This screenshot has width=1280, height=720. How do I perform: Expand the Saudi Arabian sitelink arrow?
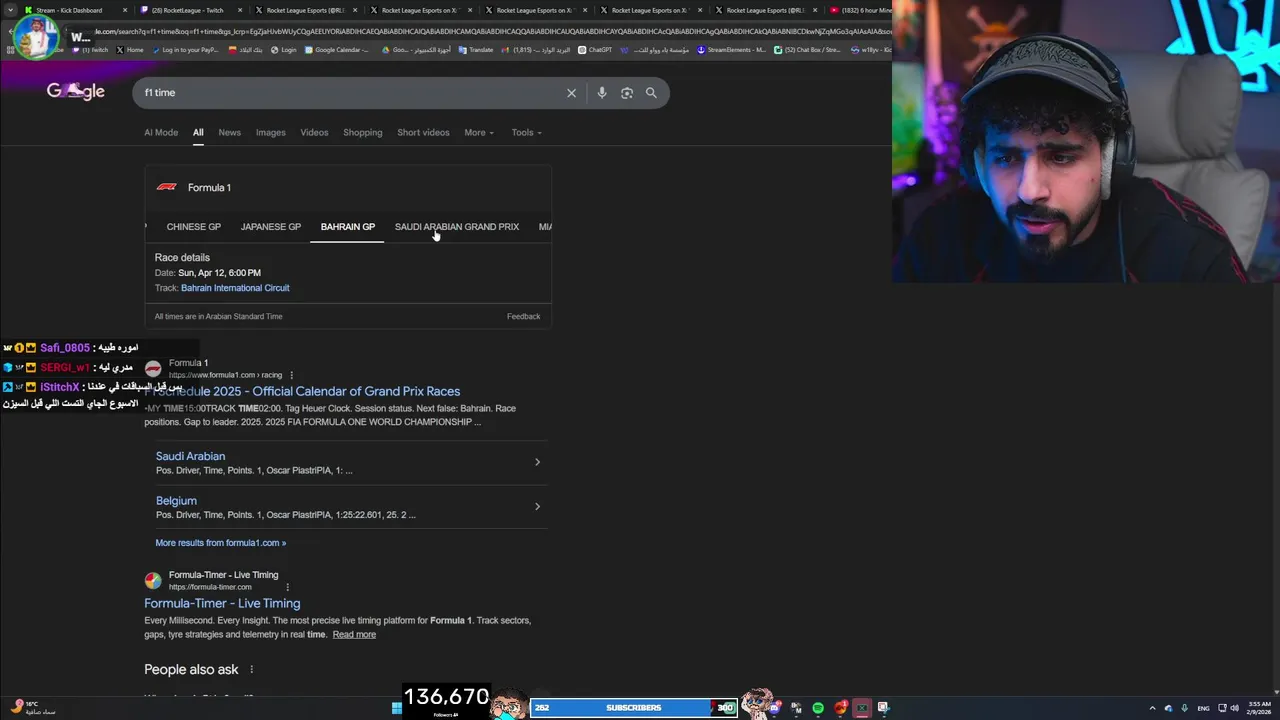coord(537,462)
